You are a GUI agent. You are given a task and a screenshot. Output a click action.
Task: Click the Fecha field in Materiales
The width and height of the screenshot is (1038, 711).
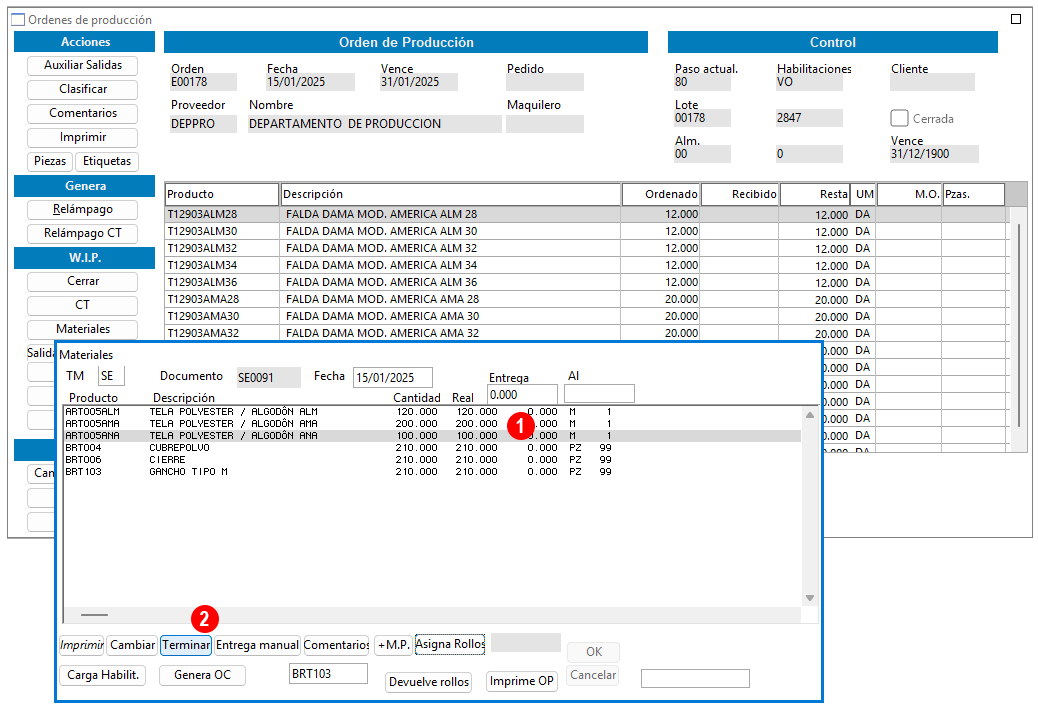point(393,377)
